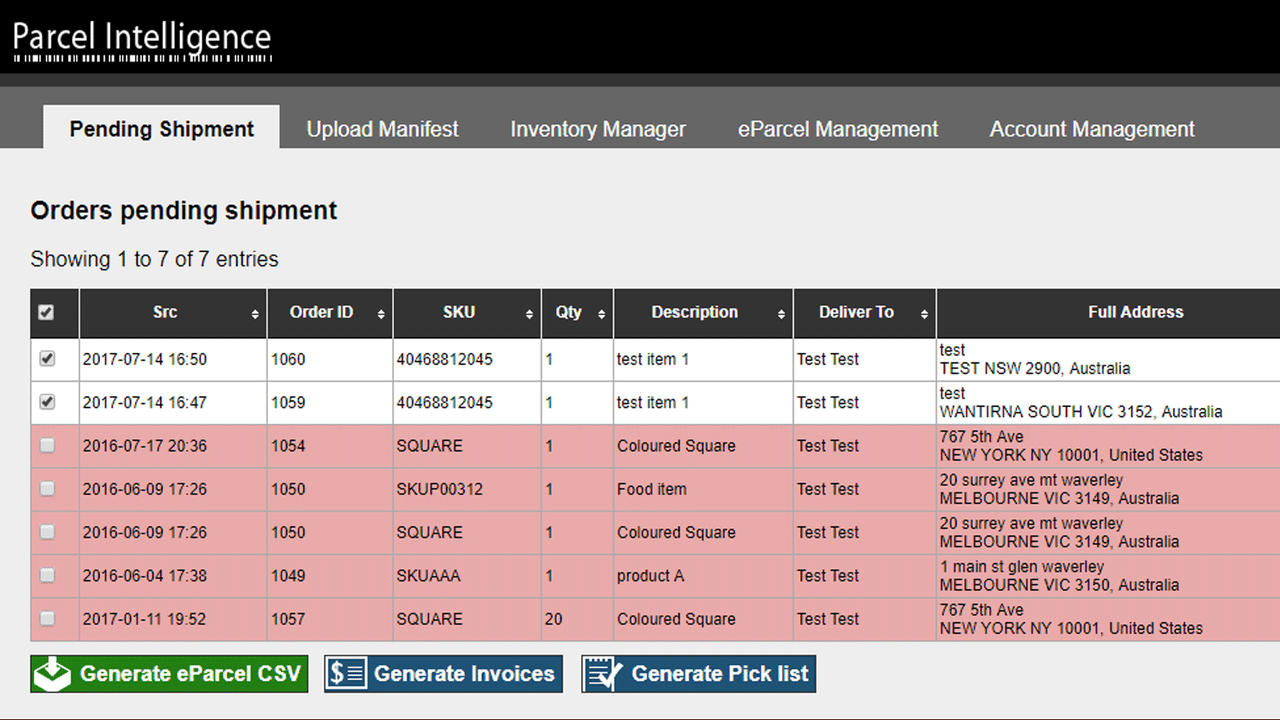Screen dimensions: 1280x720
Task: Open the Upload Manifest tab
Action: point(382,129)
